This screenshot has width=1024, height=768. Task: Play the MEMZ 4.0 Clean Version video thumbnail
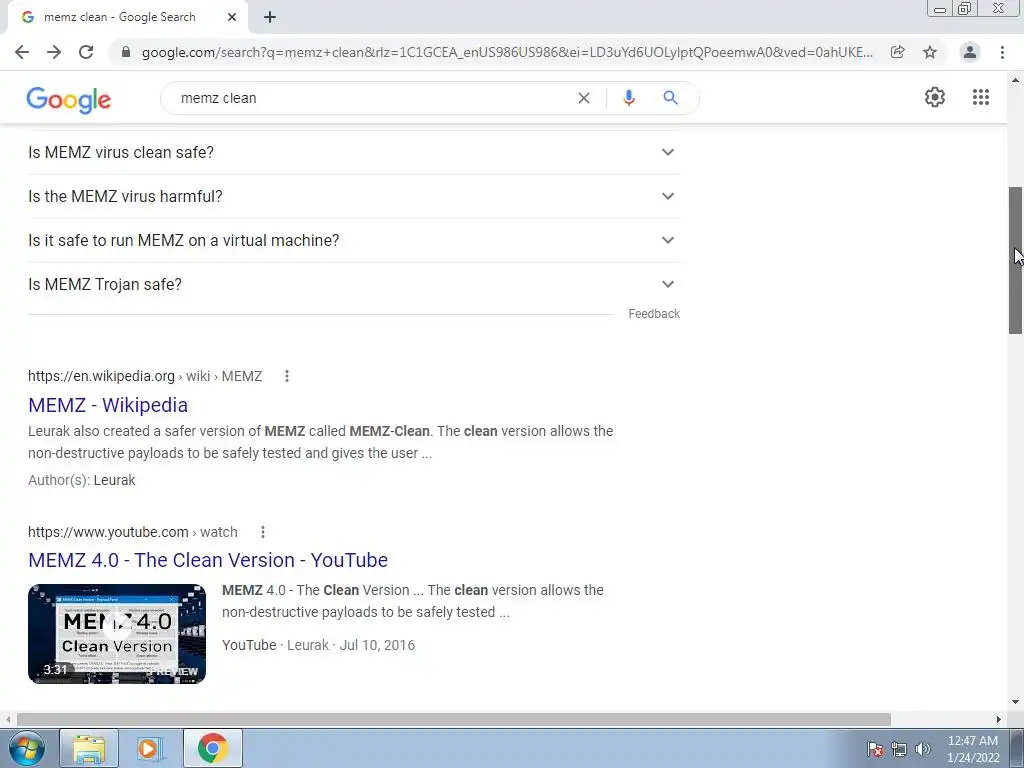point(117,633)
